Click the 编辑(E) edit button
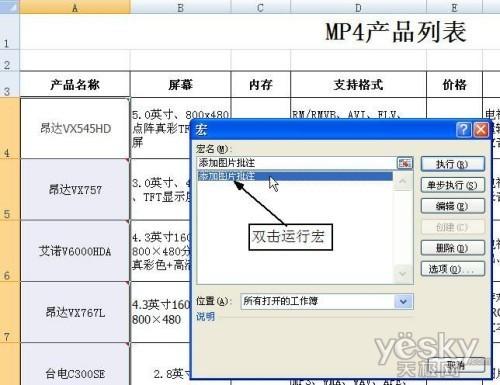The height and width of the screenshot is (385, 500). coord(453,206)
